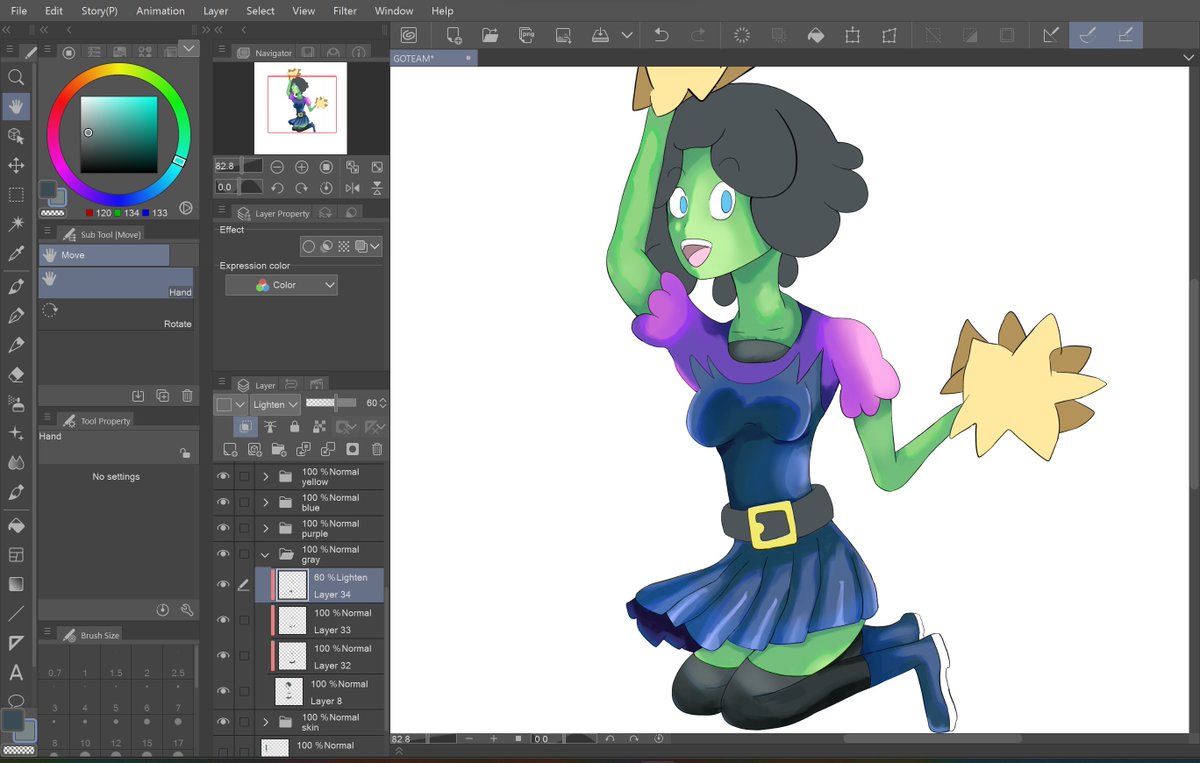Open file using the folder icon
This screenshot has height=763, width=1200.
[x=490, y=35]
